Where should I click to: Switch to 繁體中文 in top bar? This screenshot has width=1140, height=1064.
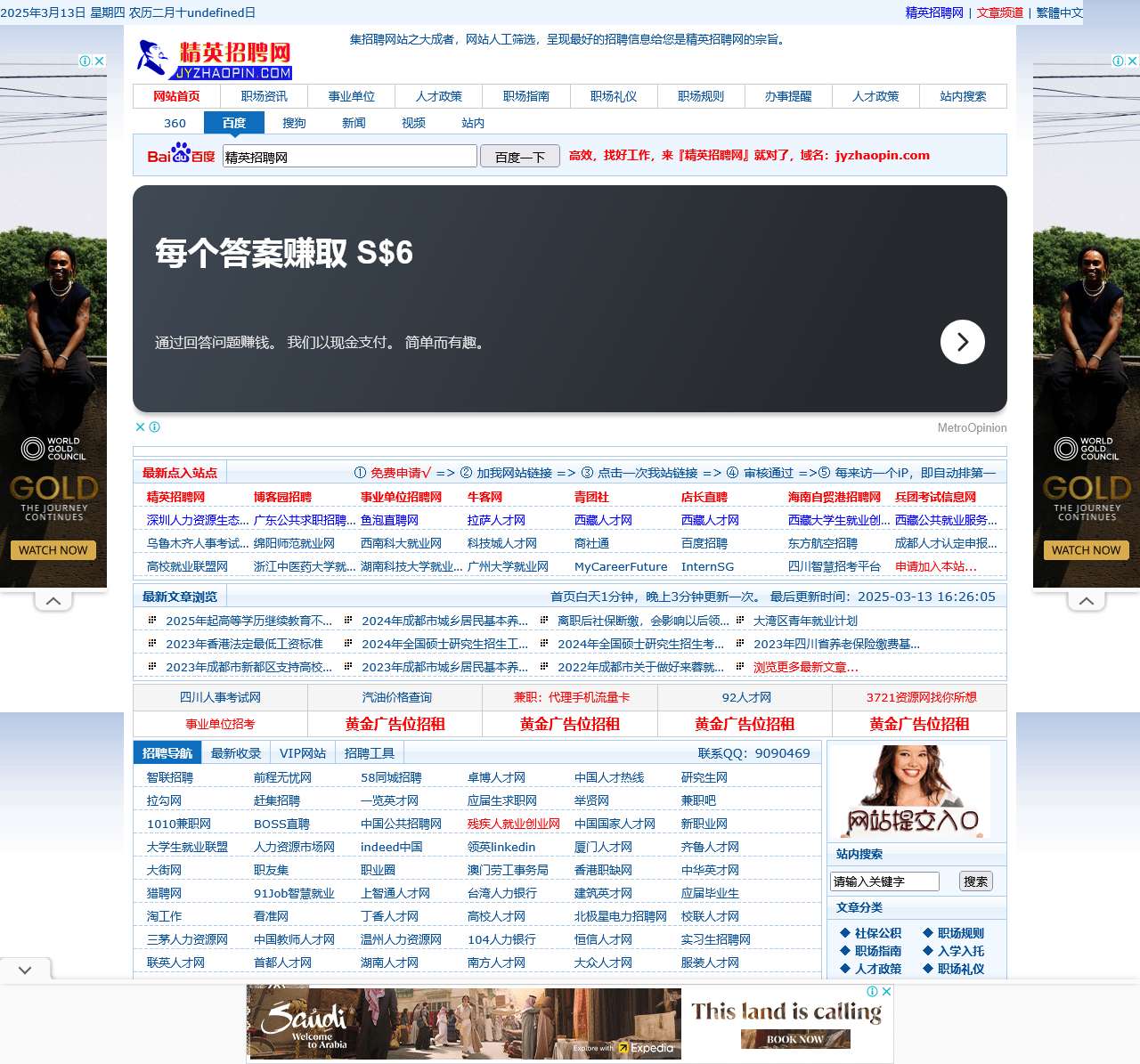(x=1059, y=12)
